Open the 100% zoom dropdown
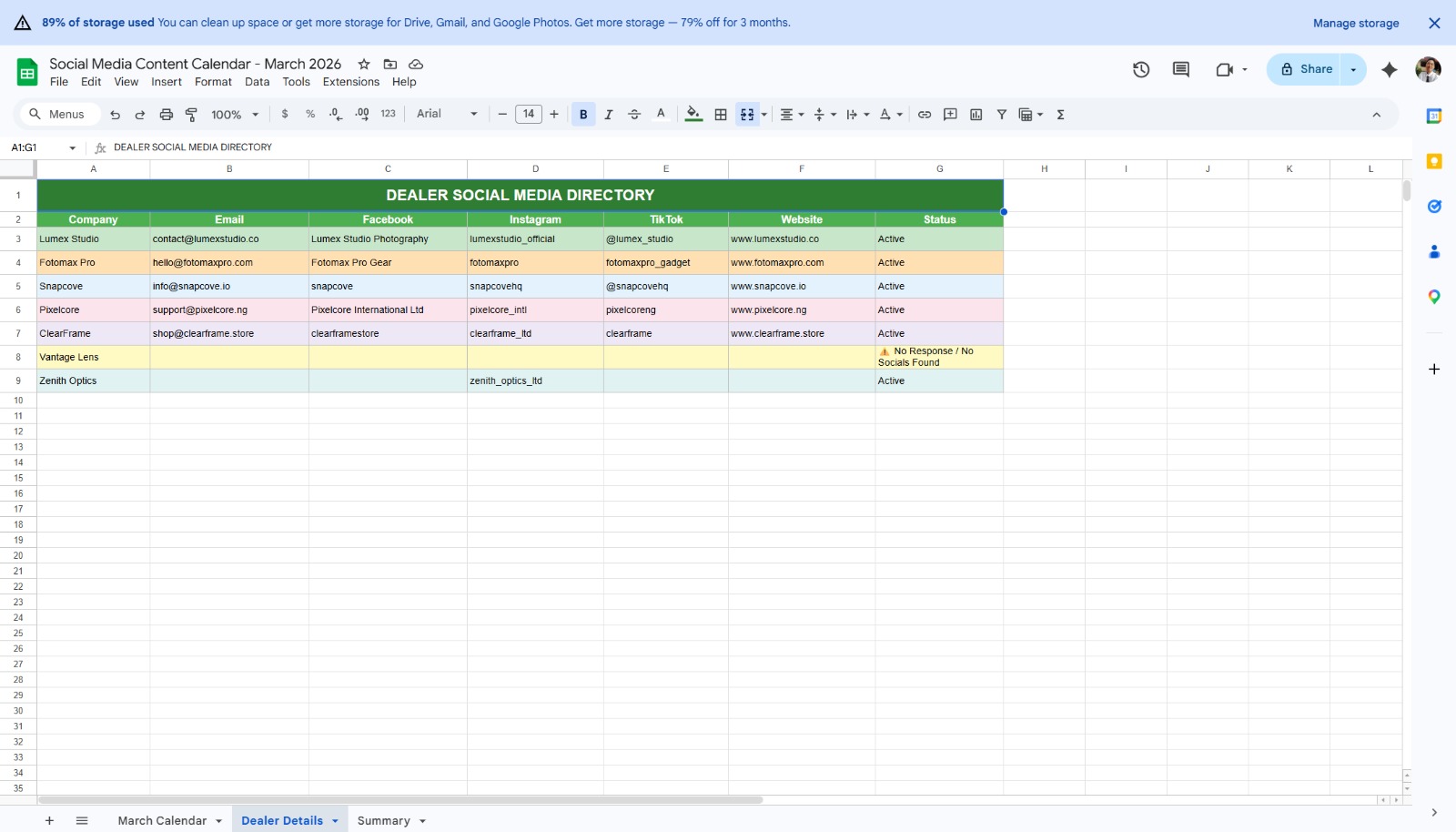 pyautogui.click(x=235, y=115)
